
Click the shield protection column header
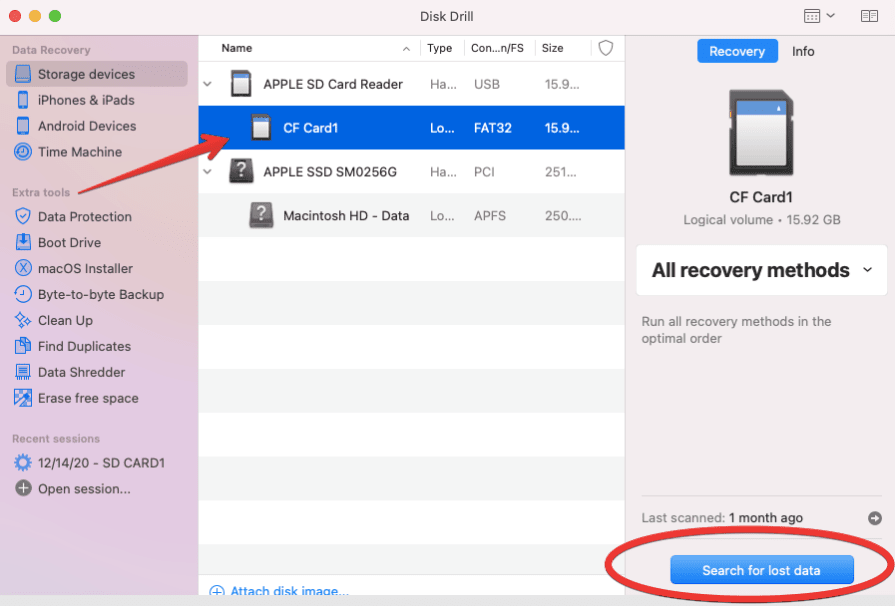pyautogui.click(x=605, y=48)
